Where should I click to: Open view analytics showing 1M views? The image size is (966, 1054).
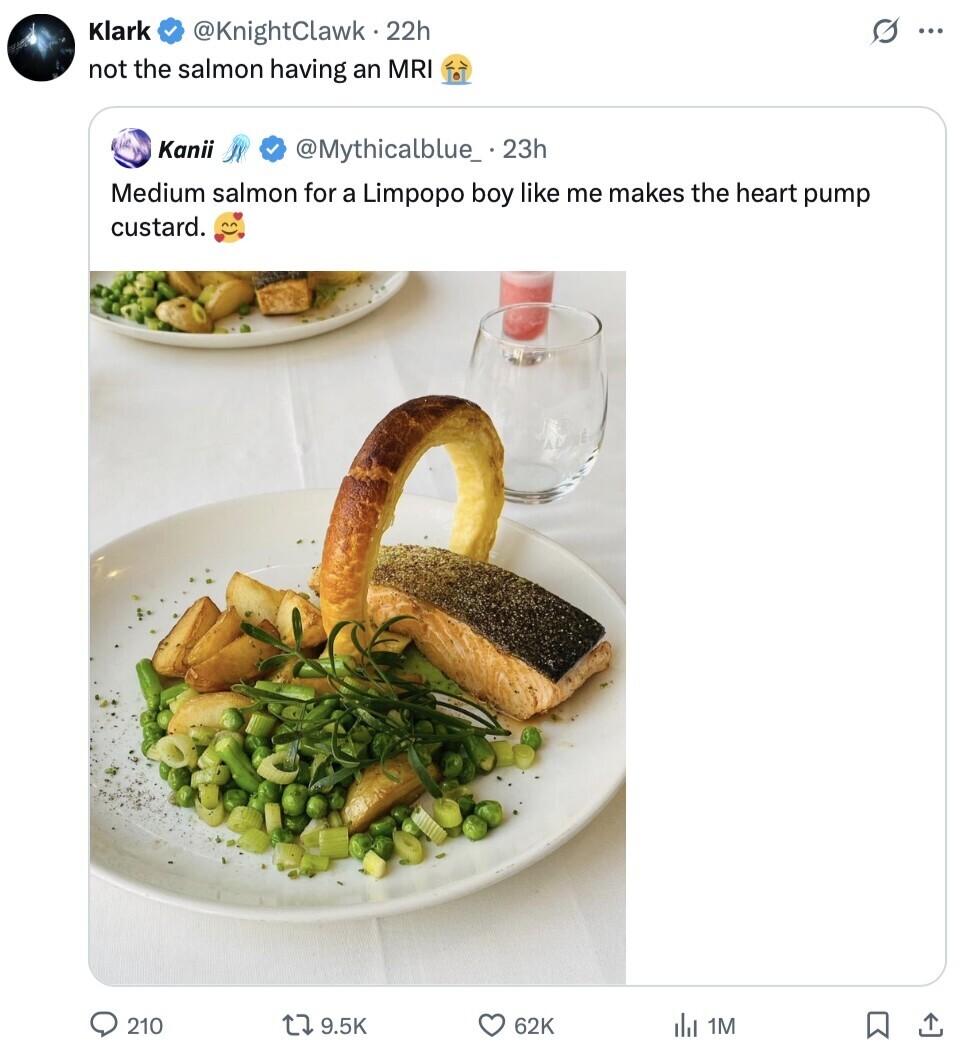[x=685, y=1025]
